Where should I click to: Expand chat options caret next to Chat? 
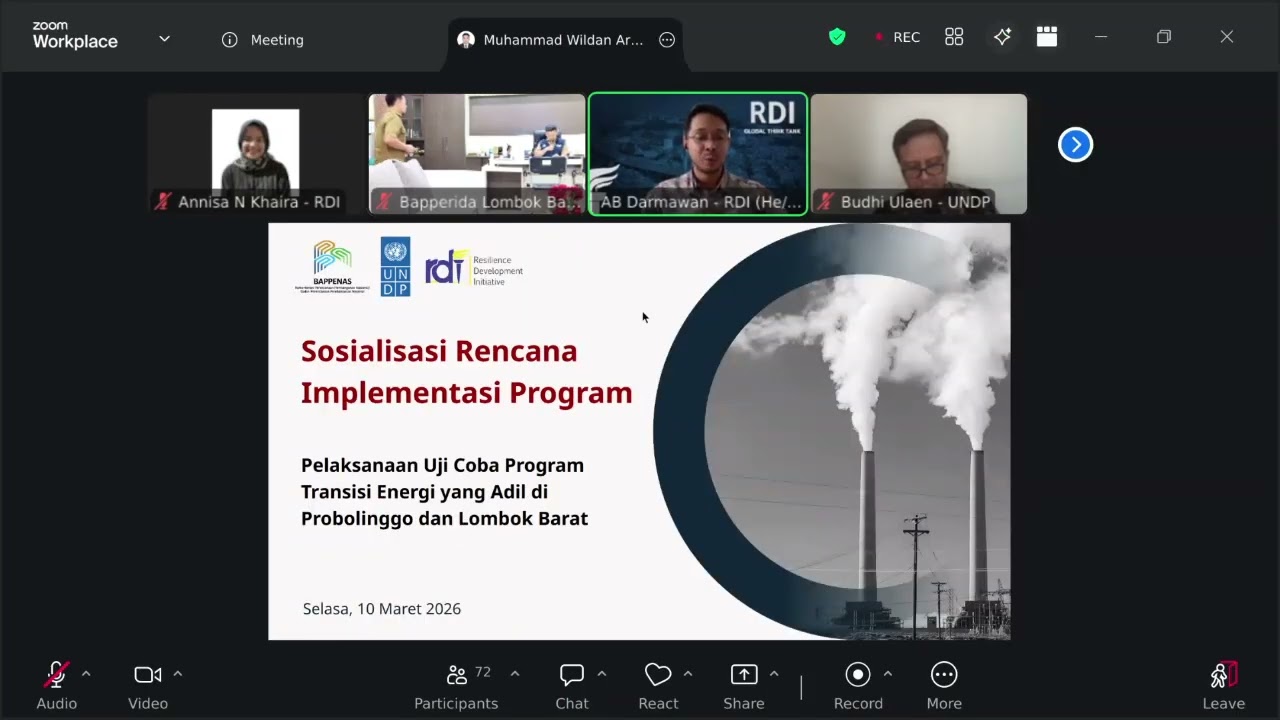point(602,674)
